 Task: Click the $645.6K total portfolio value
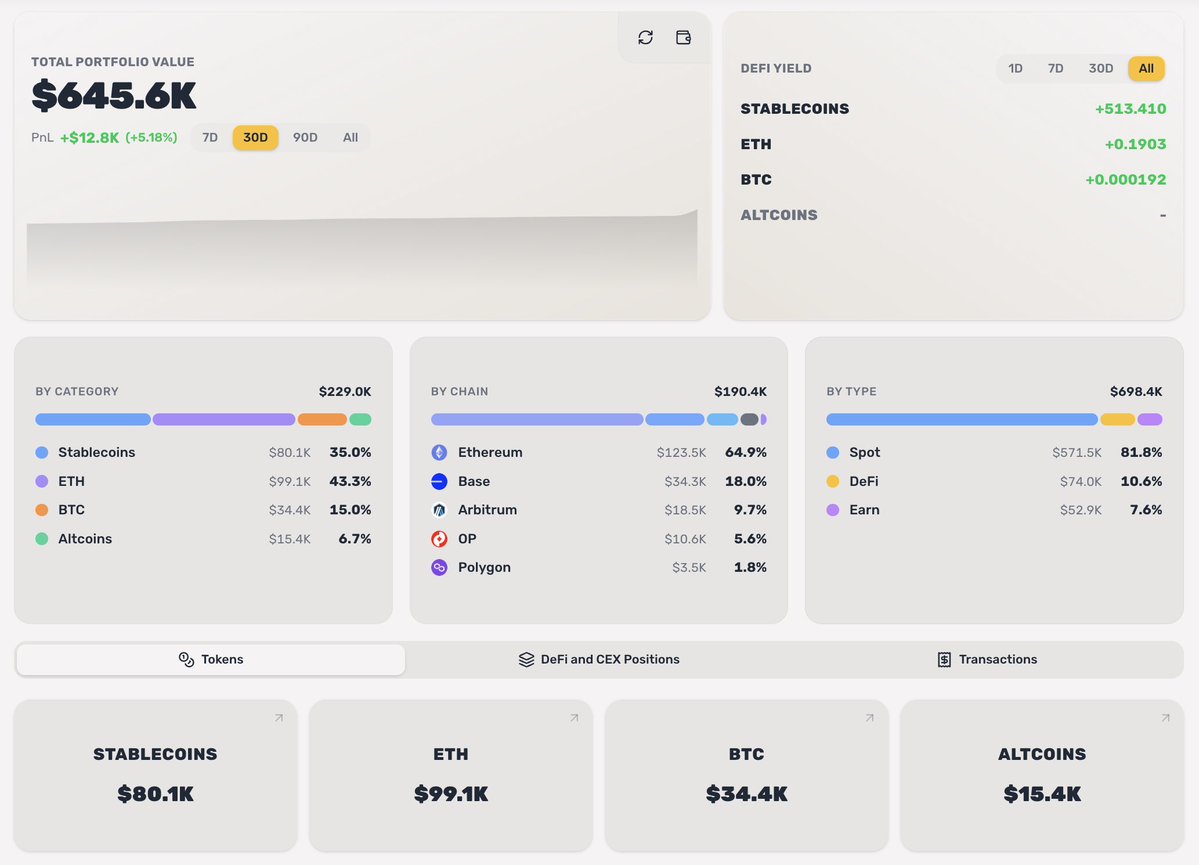pos(114,96)
